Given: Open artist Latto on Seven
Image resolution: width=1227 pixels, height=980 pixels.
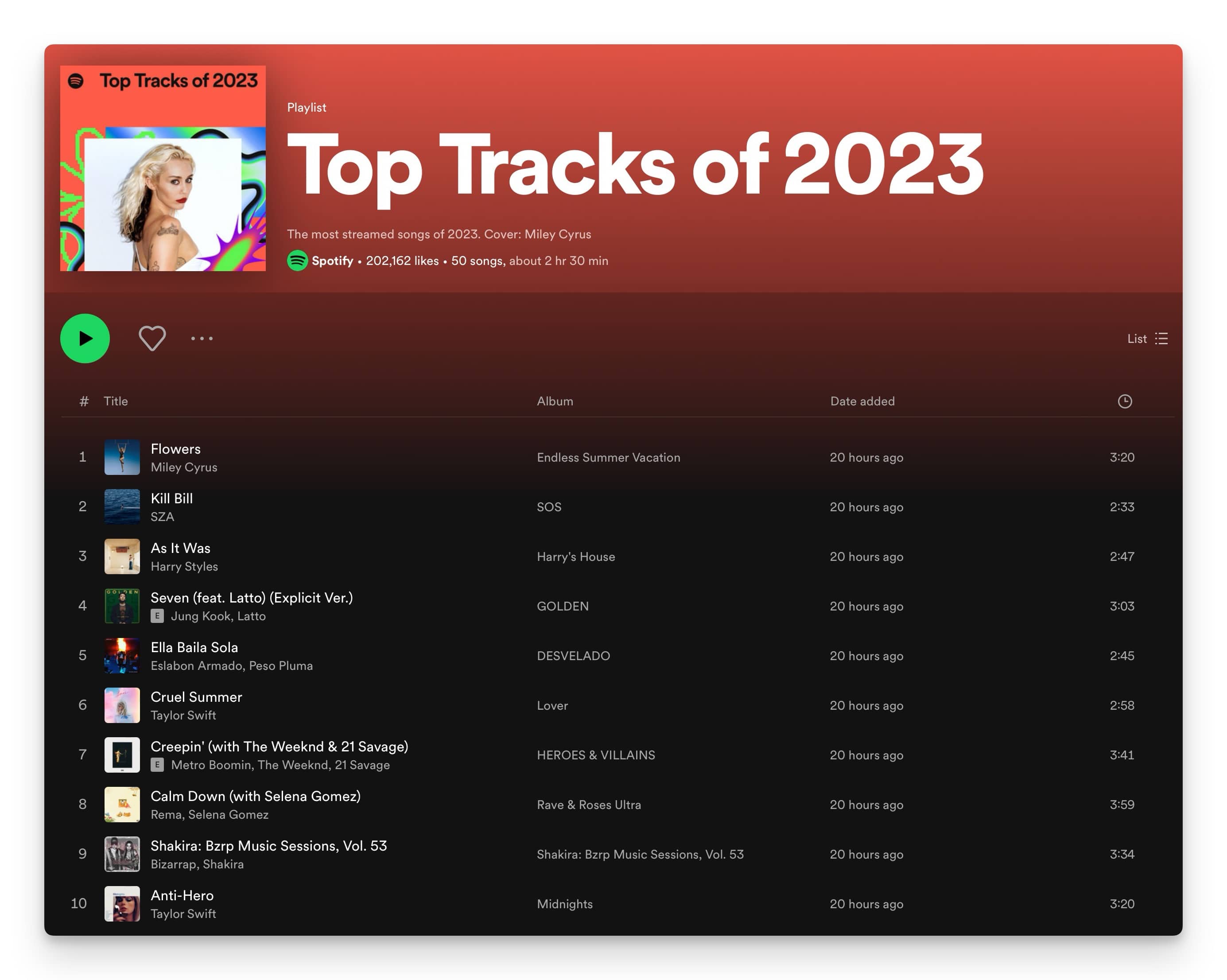Looking at the screenshot, I should 252,616.
